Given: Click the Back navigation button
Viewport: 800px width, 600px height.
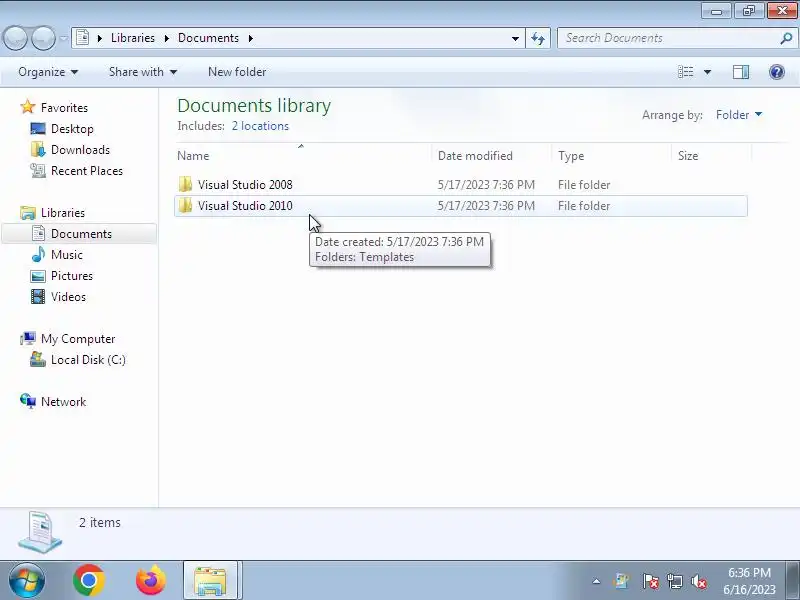Looking at the screenshot, I should point(15,38).
